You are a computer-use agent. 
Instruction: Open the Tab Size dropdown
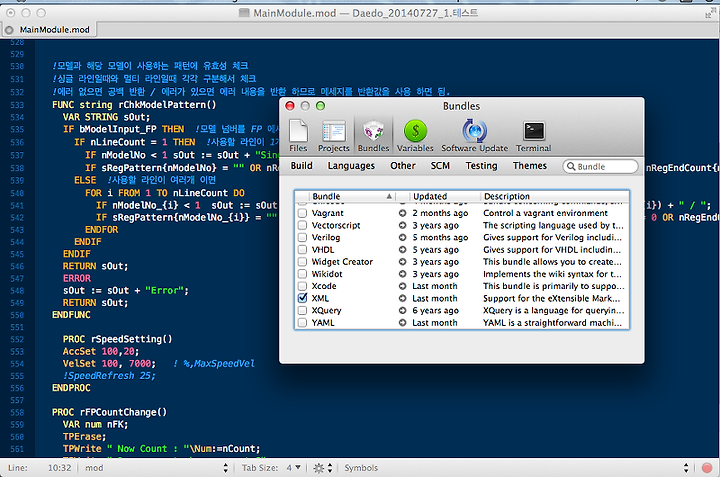[294, 468]
